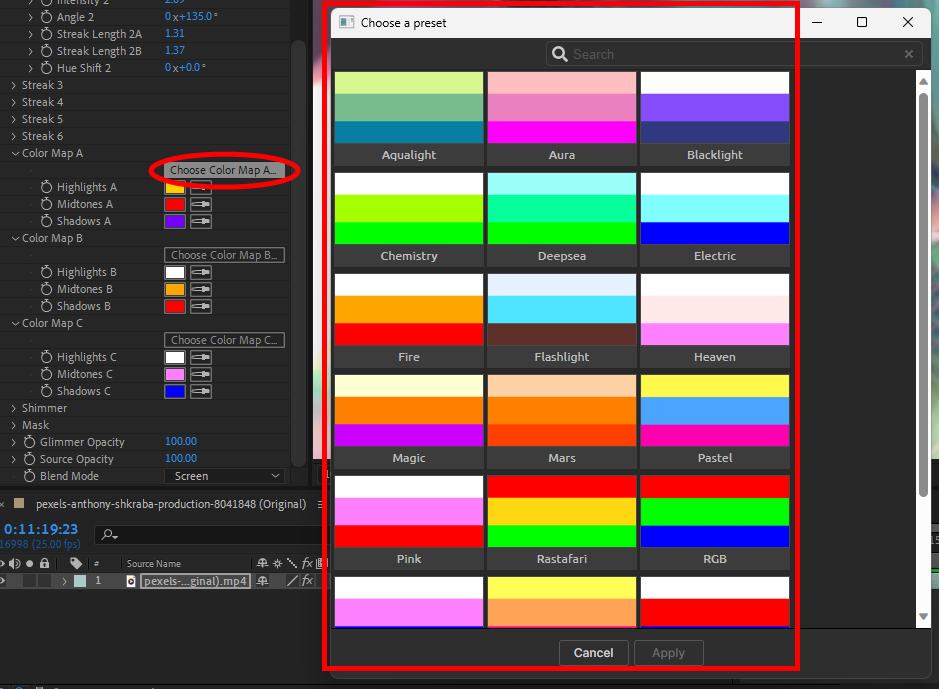Click the timeline search magnifier icon

click(x=108, y=536)
